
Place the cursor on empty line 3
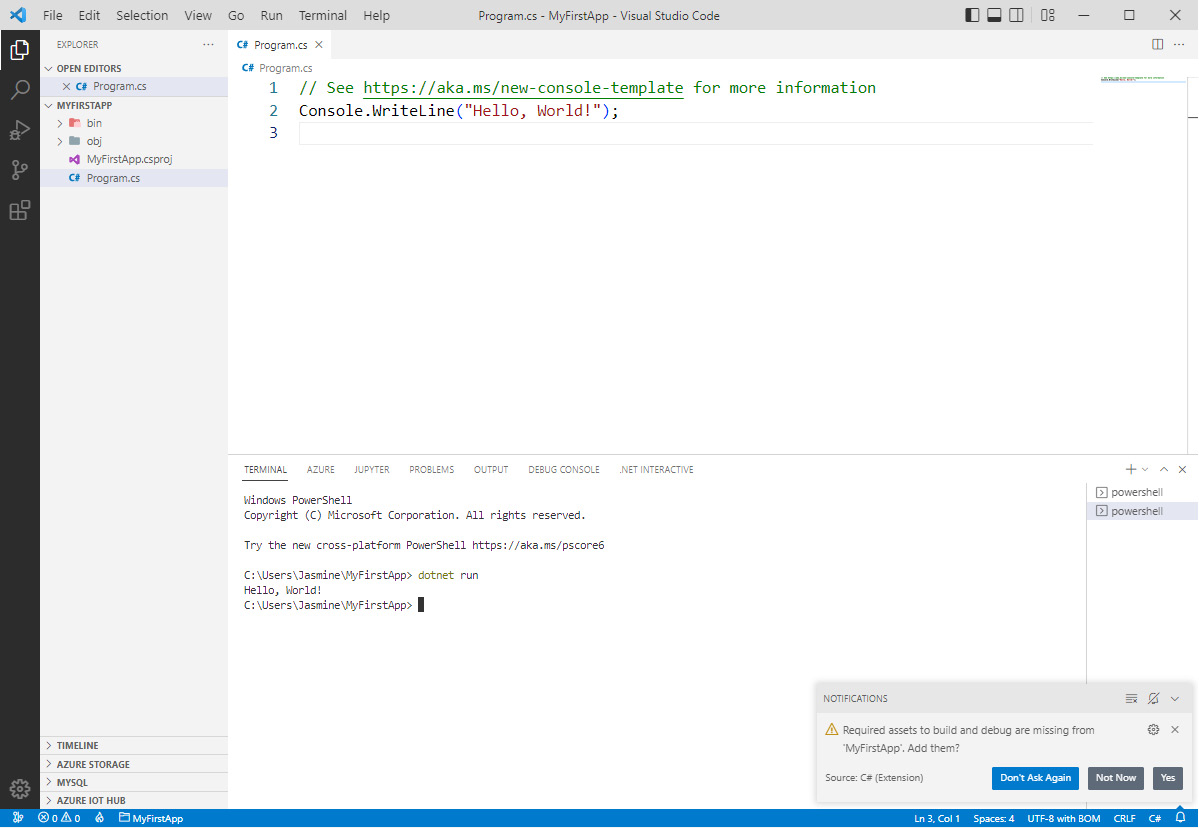695,133
